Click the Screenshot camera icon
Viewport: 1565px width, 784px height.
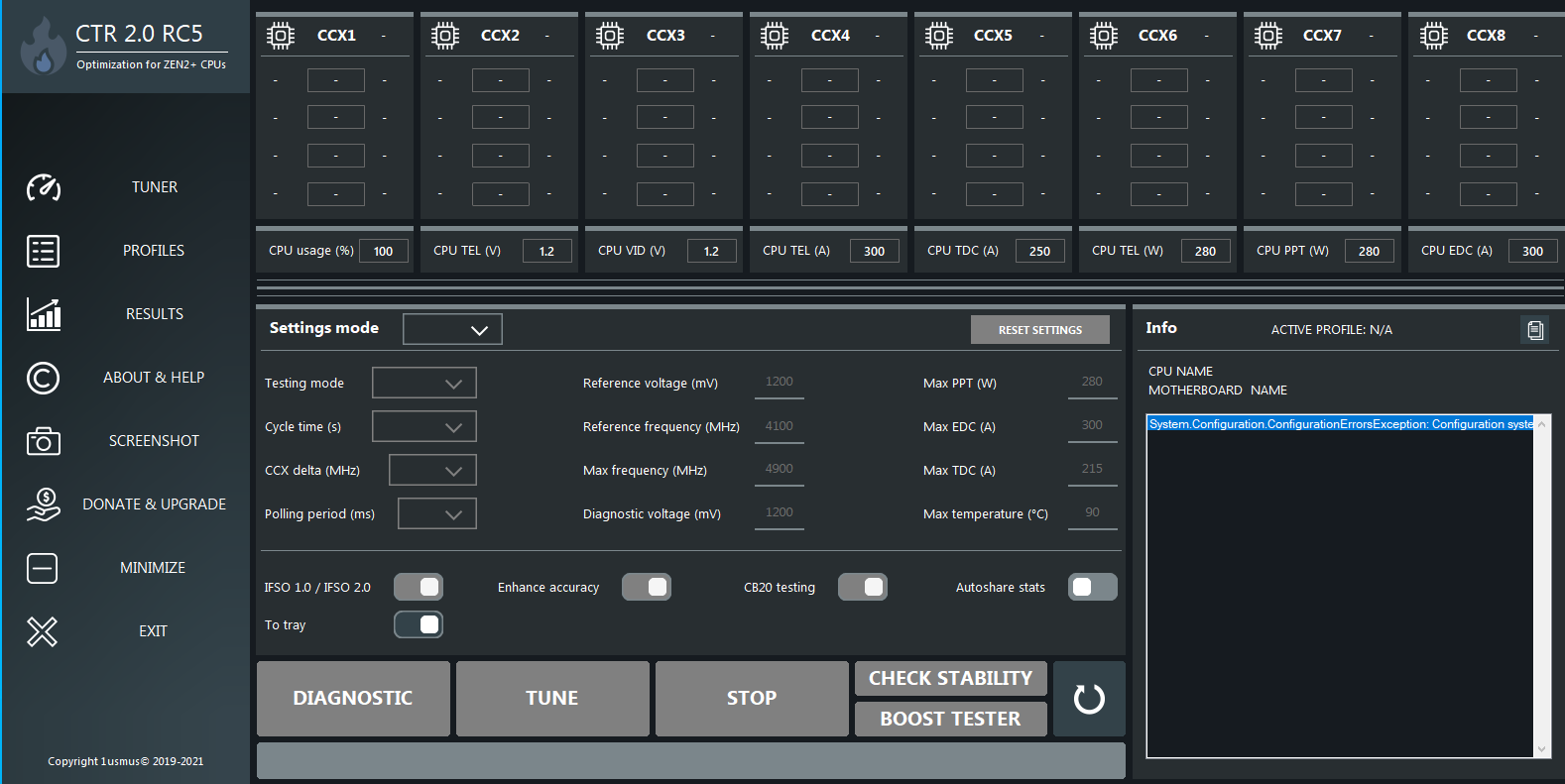tap(43, 441)
